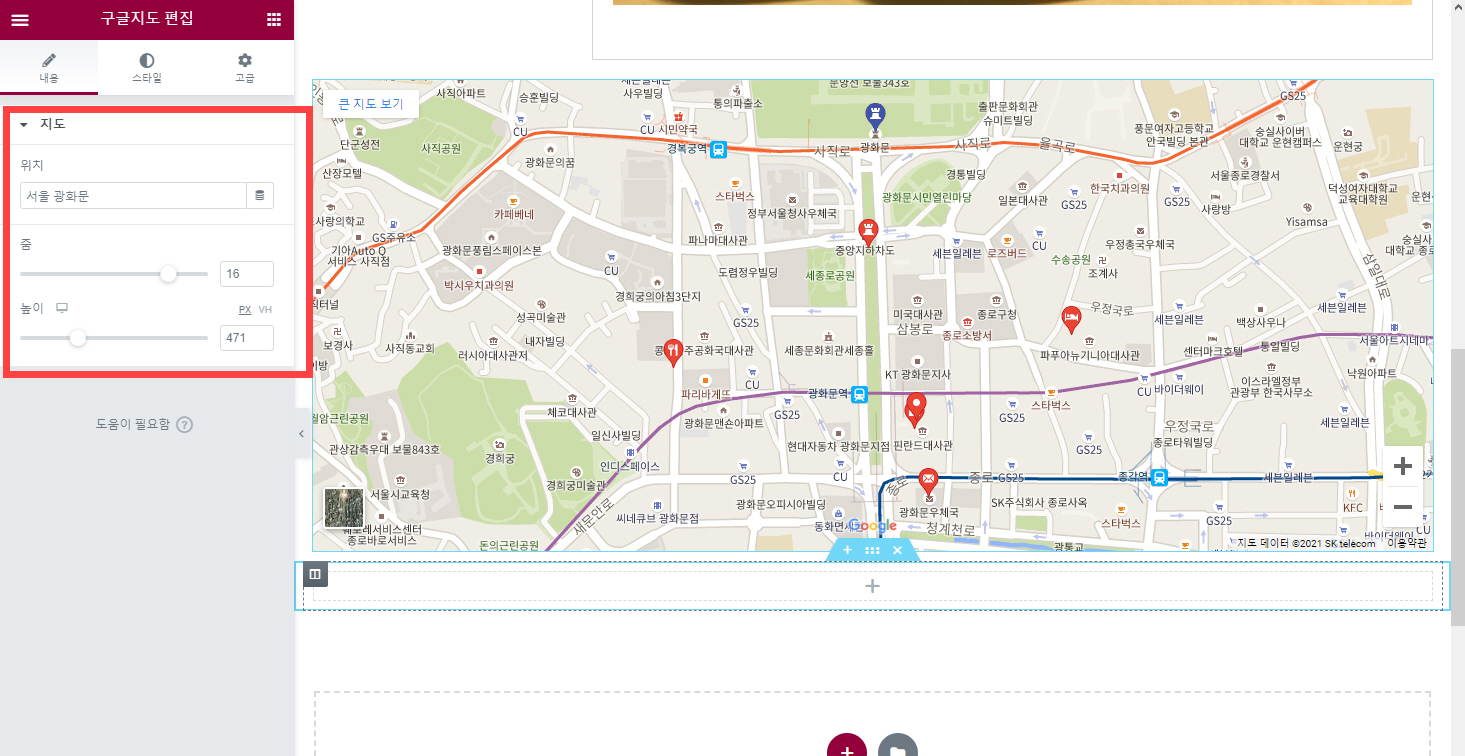Collapse the editor side panel
The image size is (1465, 756).
coord(302,433)
